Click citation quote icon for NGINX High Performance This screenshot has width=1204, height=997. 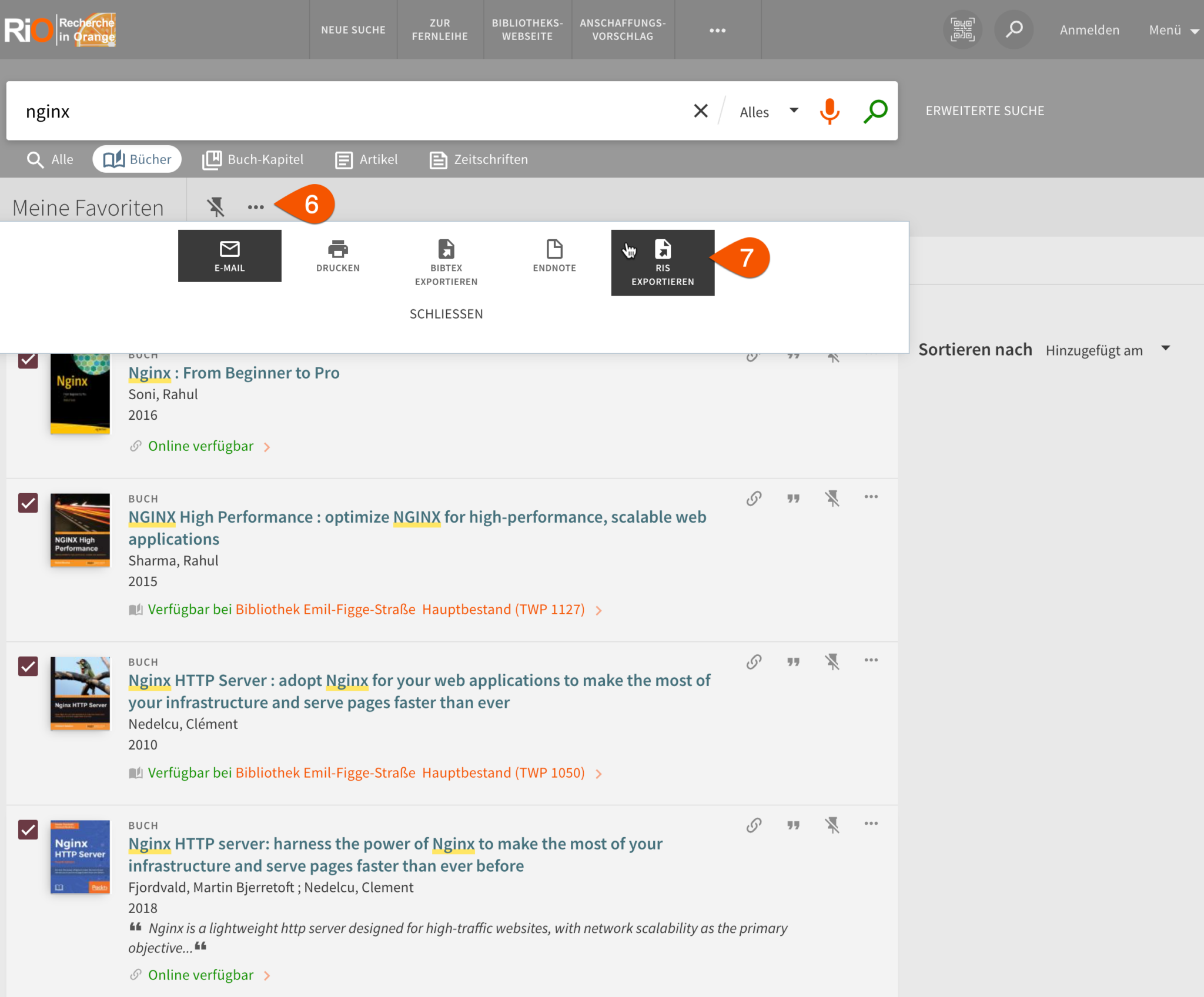click(793, 498)
